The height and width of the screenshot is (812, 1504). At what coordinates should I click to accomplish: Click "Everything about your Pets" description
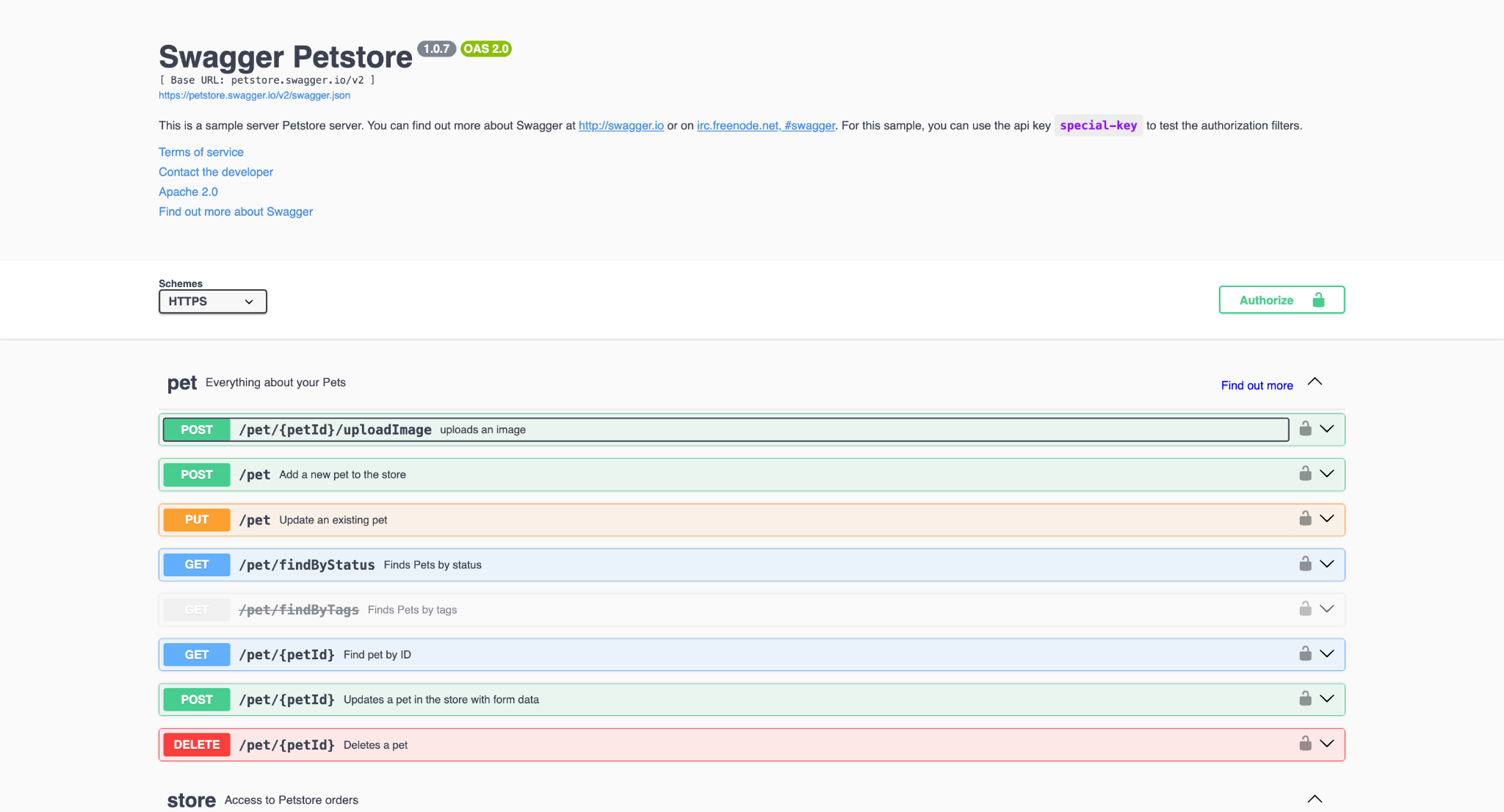coord(275,383)
